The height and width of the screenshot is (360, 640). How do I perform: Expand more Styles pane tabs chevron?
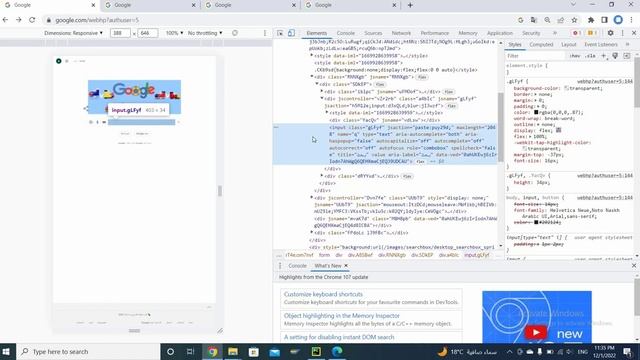[627, 44]
